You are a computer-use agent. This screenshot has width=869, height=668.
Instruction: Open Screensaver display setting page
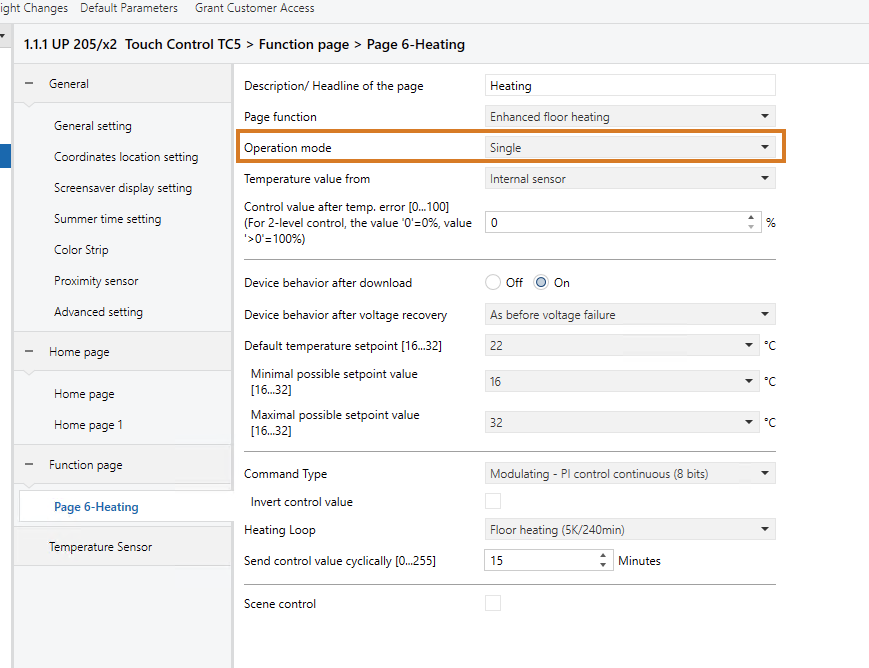coord(123,188)
